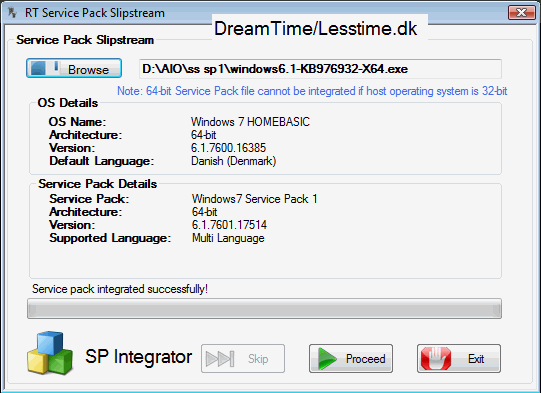Click the 'Danish (Denmark)' language value
This screenshot has width=541, height=393.
234,161
